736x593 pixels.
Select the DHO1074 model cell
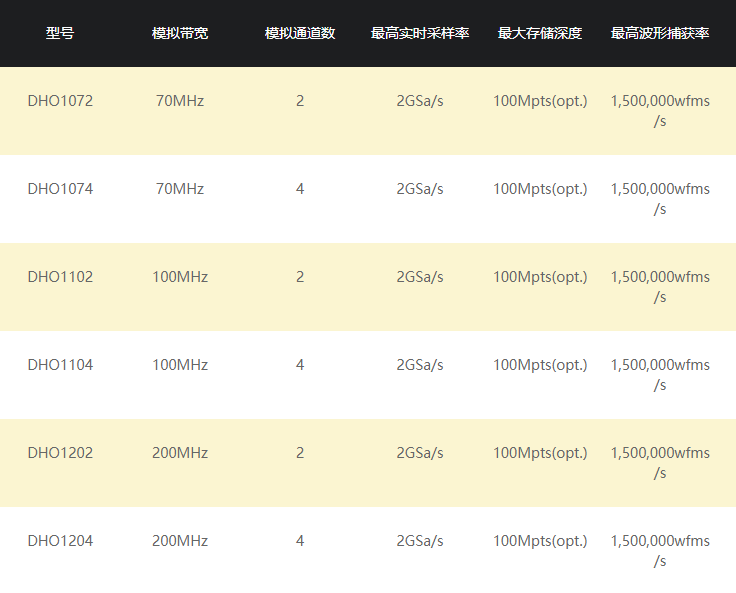(x=60, y=189)
